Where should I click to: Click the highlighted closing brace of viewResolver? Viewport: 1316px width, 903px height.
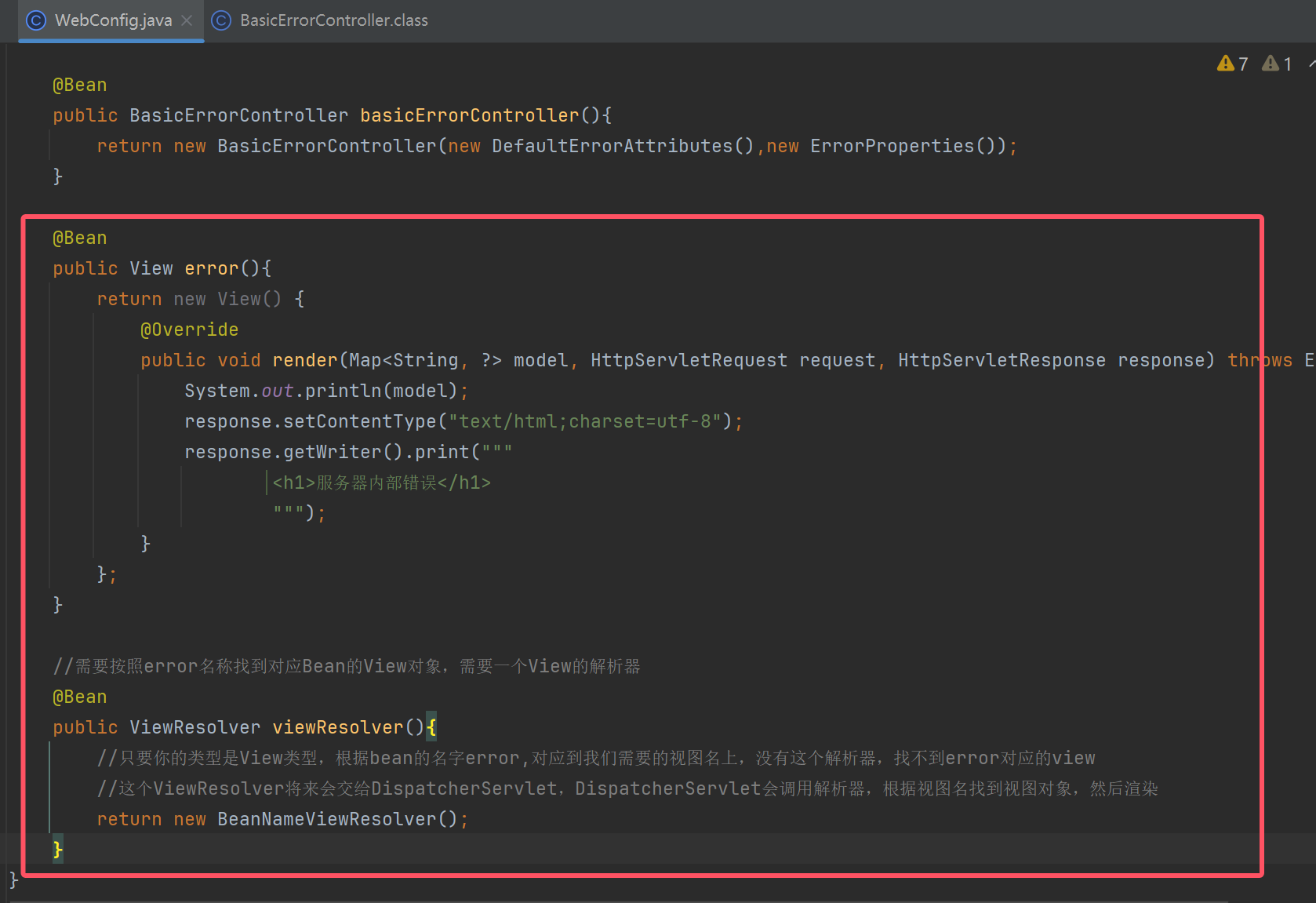57,850
